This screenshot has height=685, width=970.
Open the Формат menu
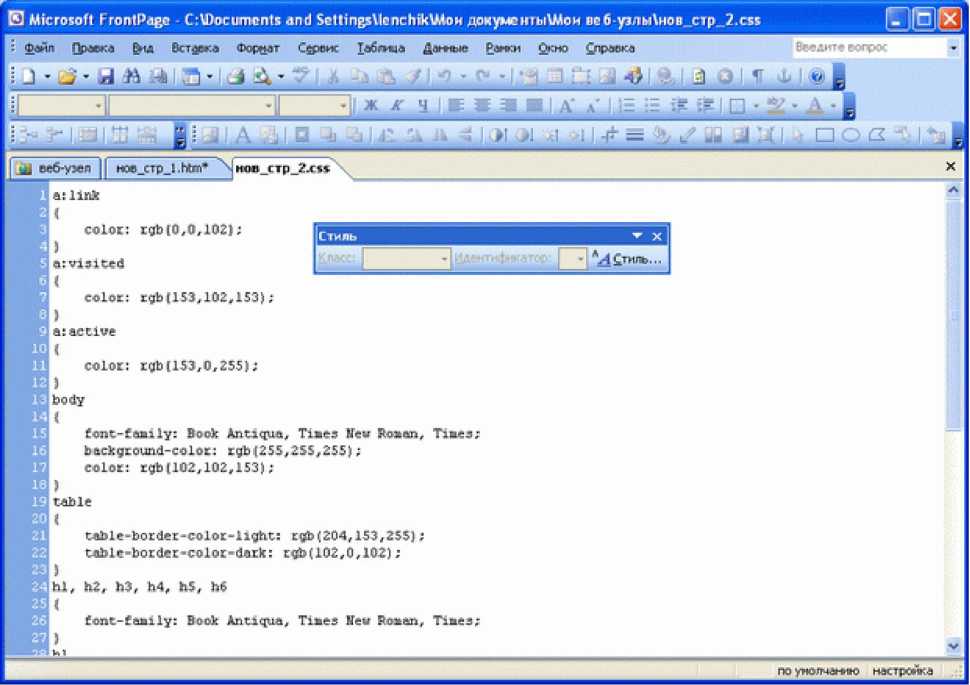(x=258, y=47)
